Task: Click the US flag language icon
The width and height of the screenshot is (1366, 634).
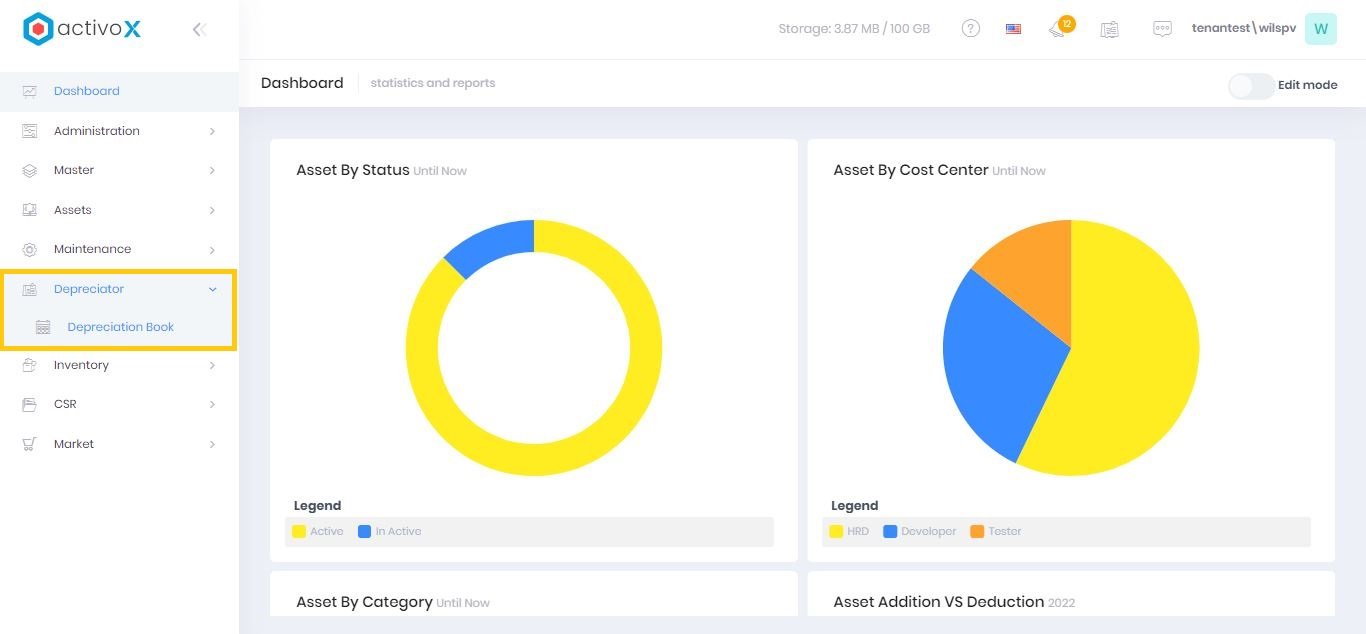Action: pos(1013,29)
